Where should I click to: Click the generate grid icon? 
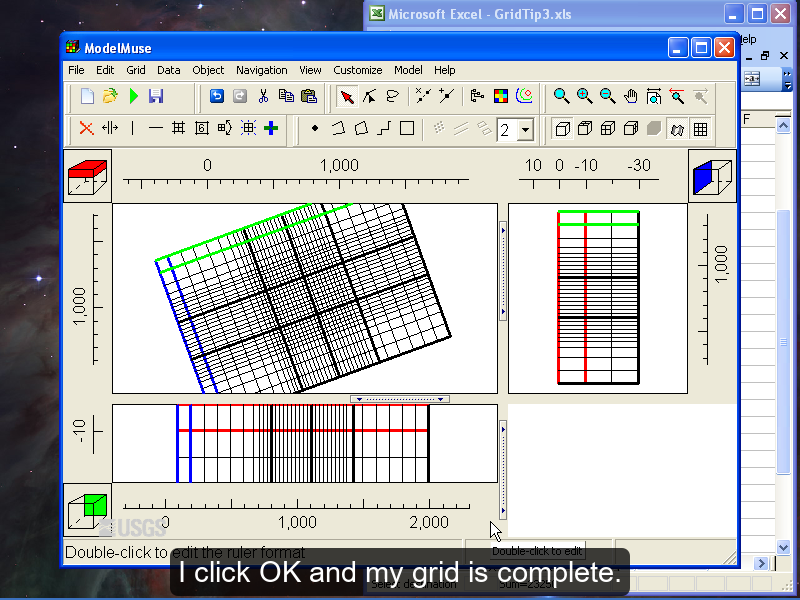(248, 128)
